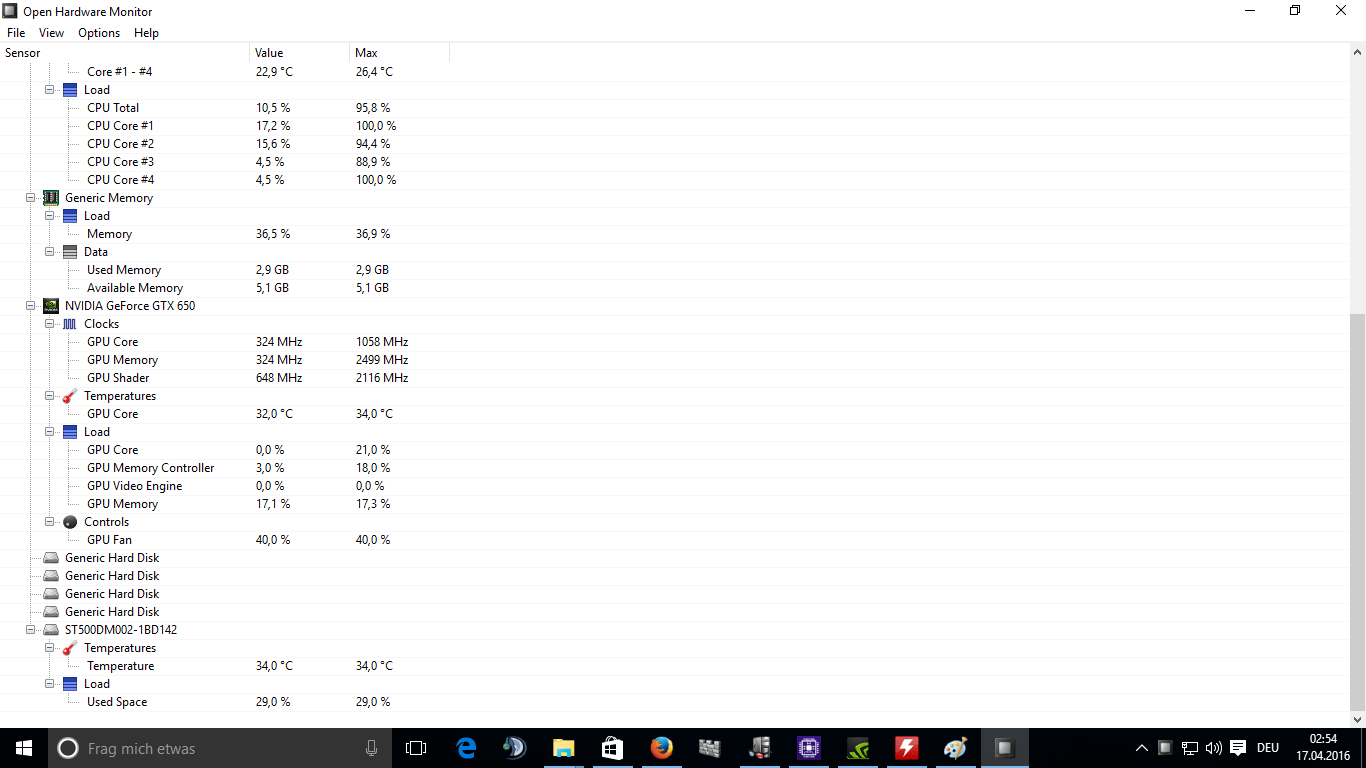
Task: Open File Explorer from the taskbar
Action: pos(564,748)
